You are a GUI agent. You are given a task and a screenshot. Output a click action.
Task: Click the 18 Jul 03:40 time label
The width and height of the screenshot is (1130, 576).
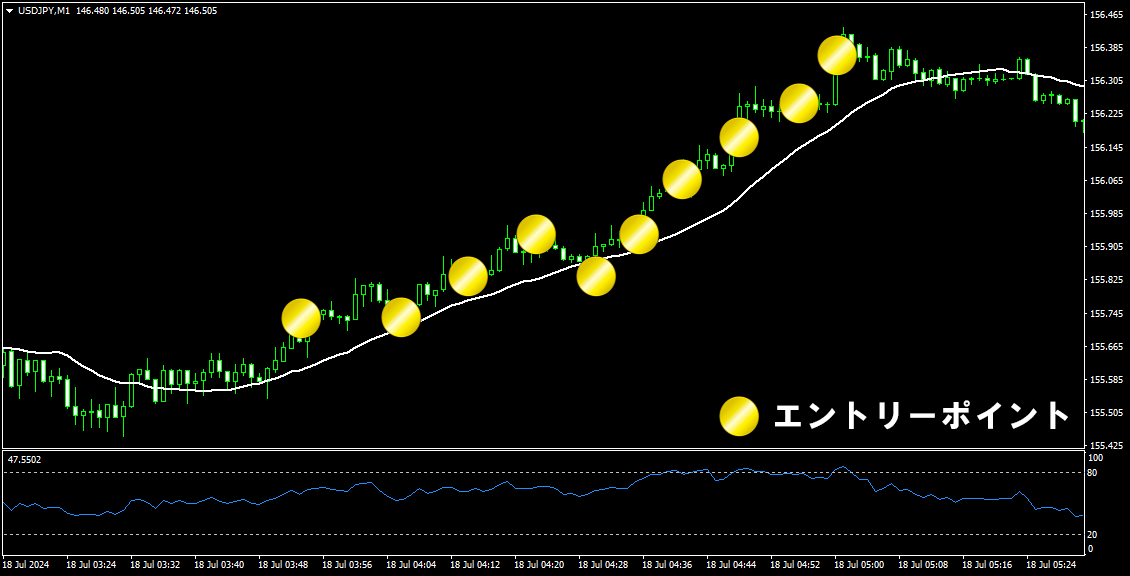point(219,564)
